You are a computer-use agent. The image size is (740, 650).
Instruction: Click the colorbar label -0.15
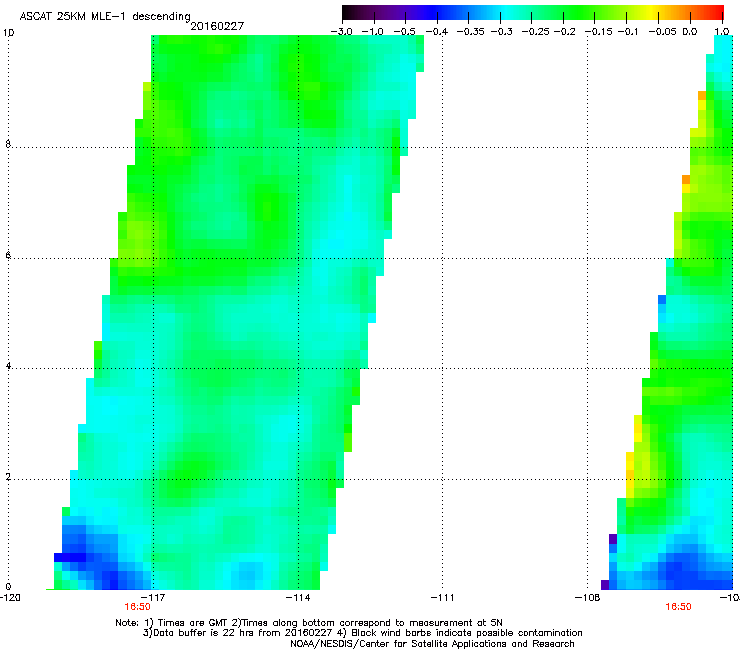pos(598,32)
